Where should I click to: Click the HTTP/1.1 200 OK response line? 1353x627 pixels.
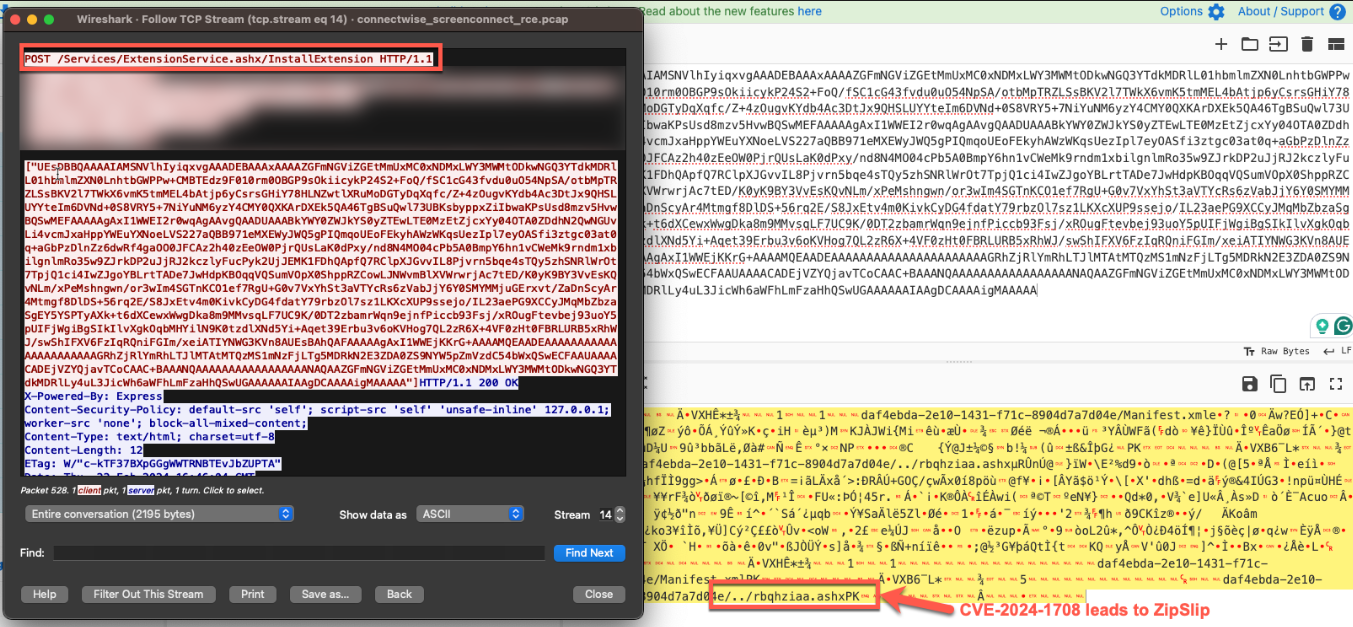[469, 383]
